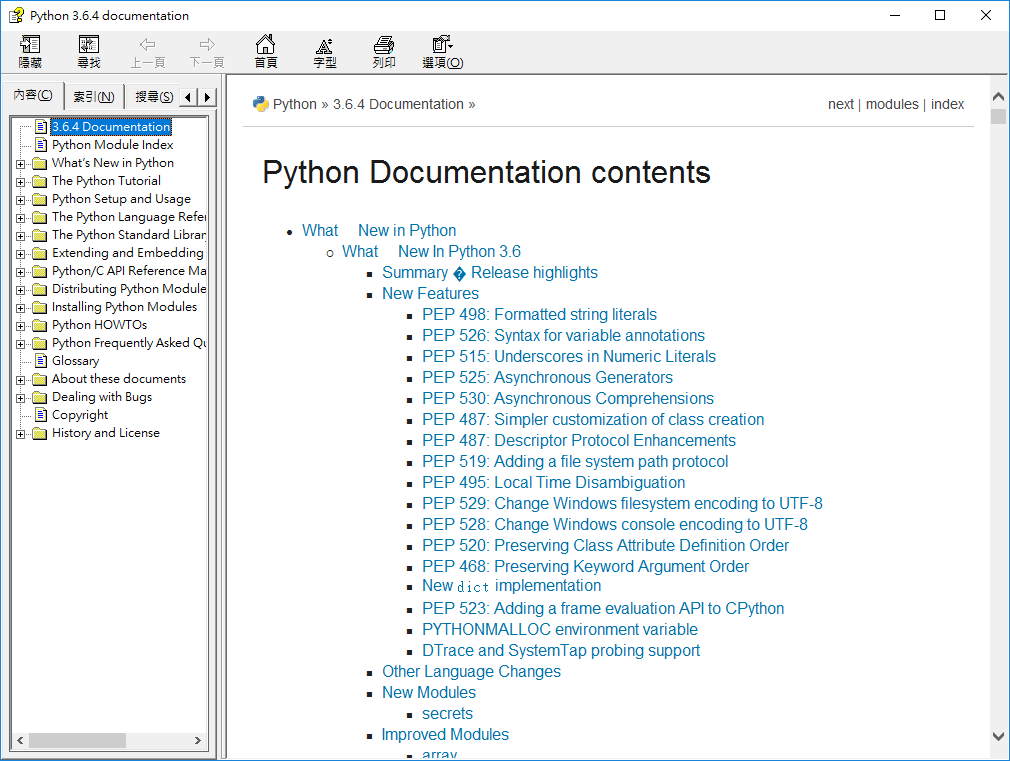The width and height of the screenshot is (1010, 761).
Task: Click tree pane scroll right arrow
Action: click(x=198, y=740)
